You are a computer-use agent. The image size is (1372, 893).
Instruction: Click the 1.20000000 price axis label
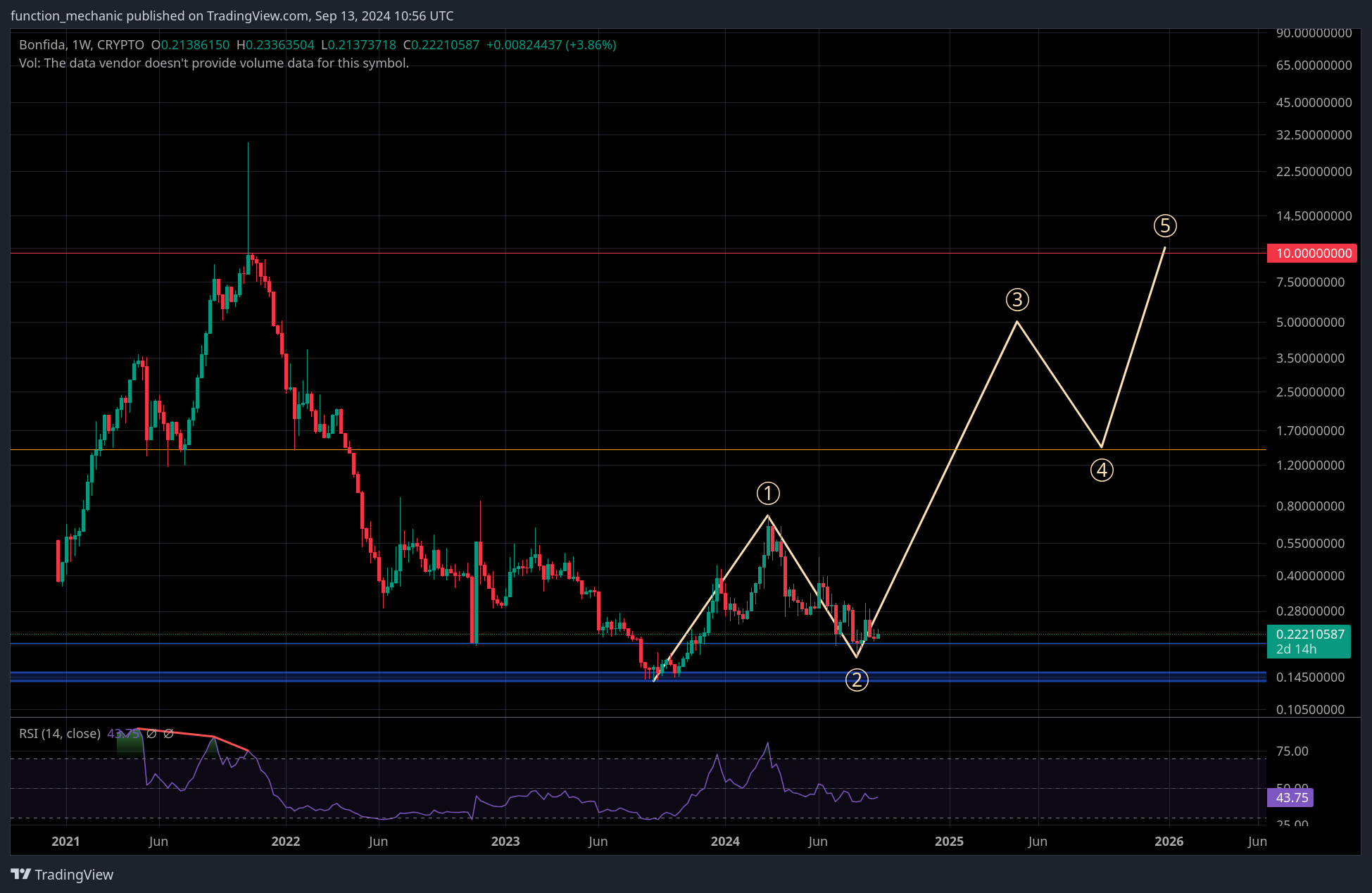(1310, 466)
